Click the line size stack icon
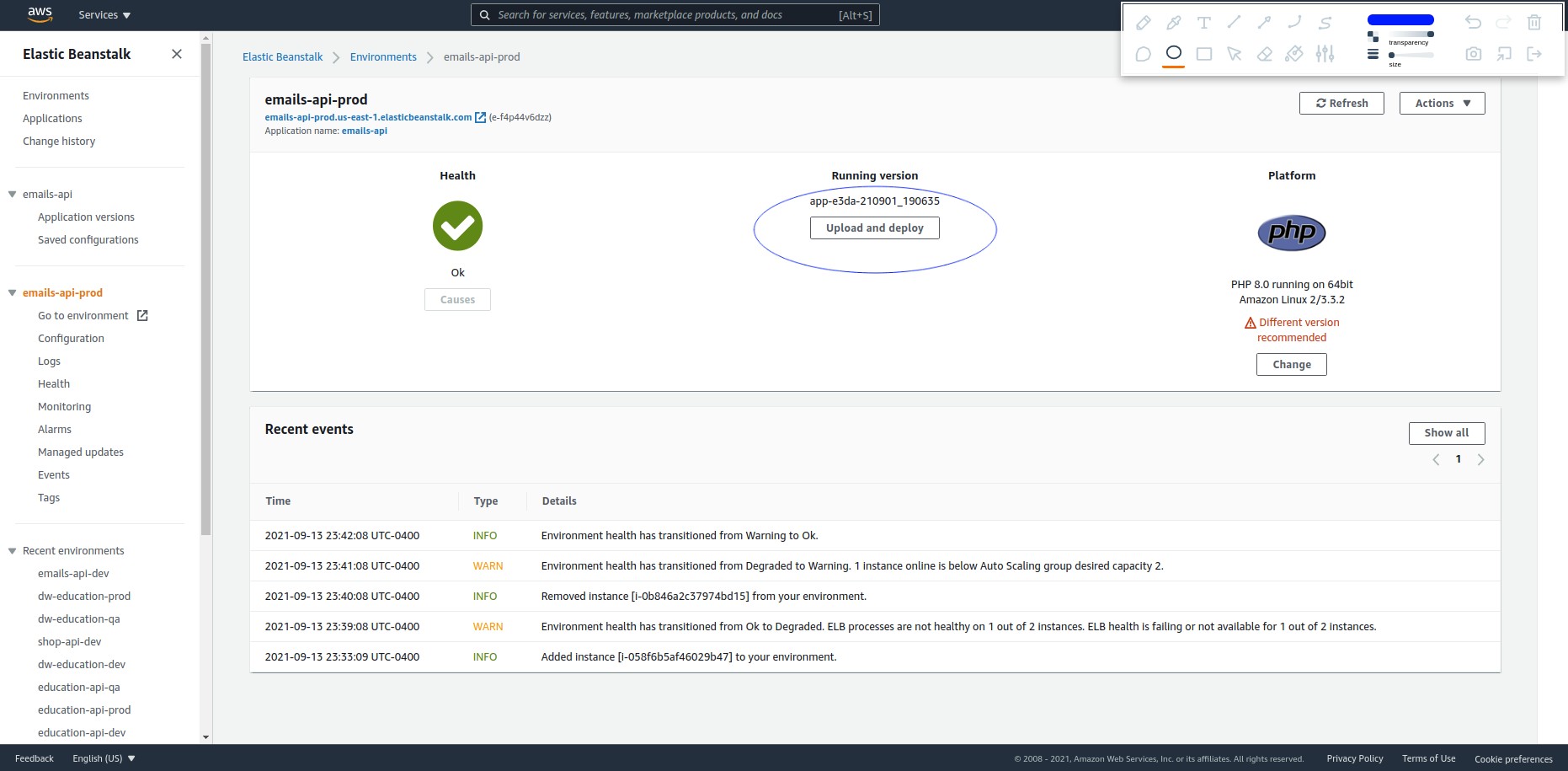The image size is (1568, 771). (1373, 54)
